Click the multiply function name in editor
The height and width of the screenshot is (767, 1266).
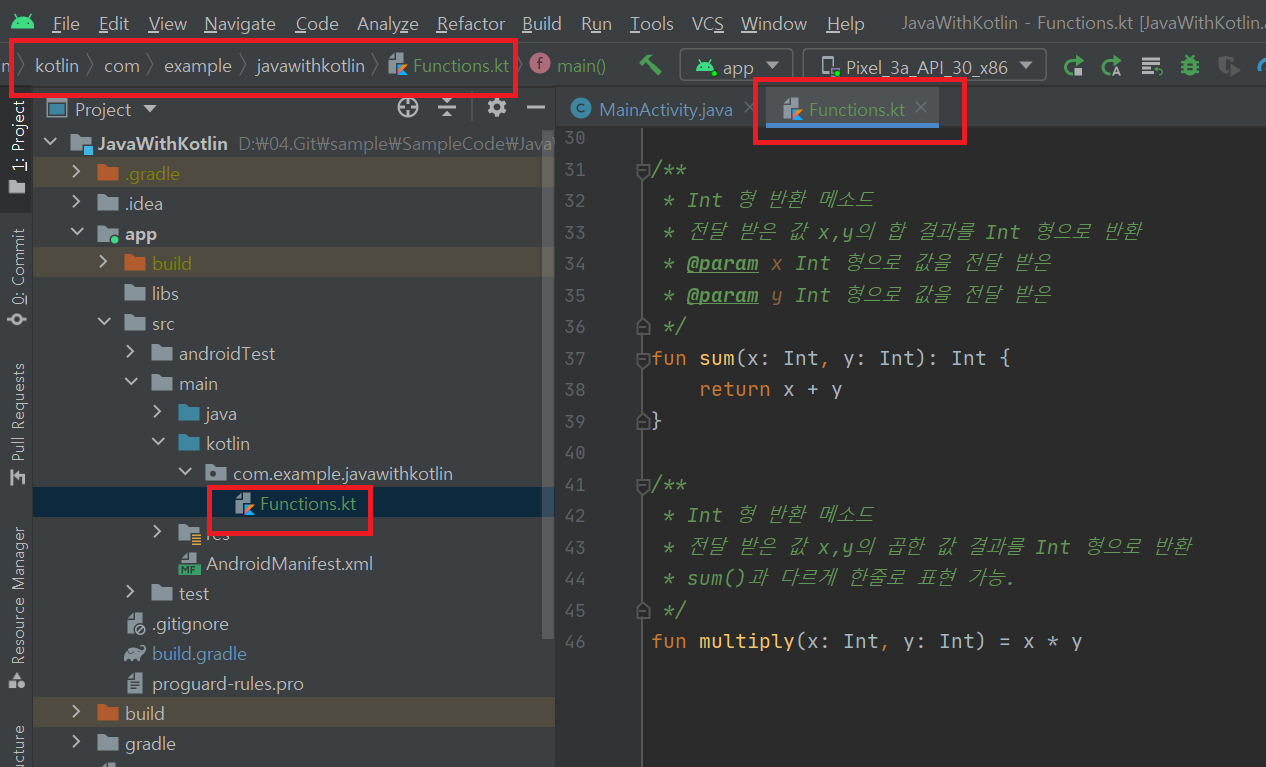746,641
